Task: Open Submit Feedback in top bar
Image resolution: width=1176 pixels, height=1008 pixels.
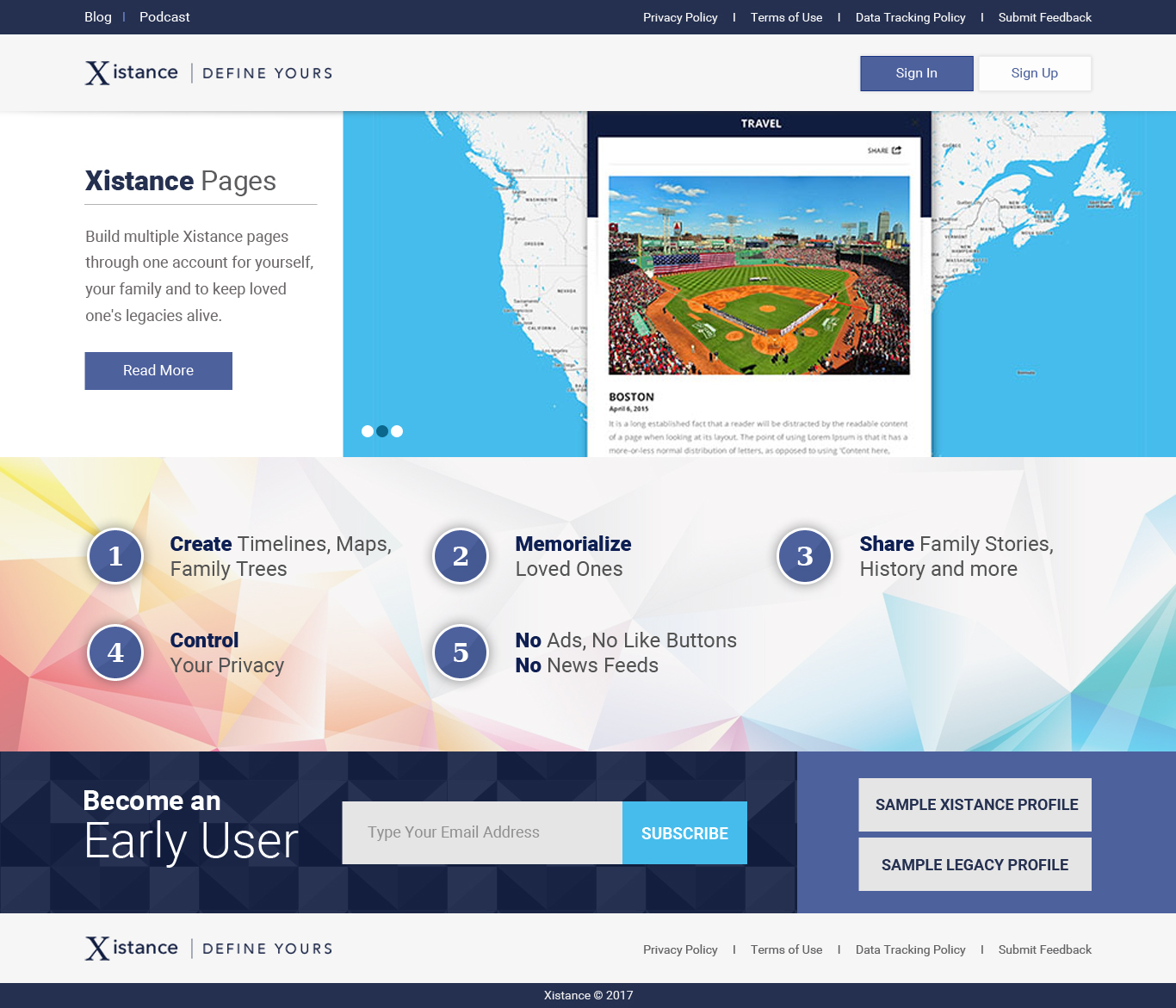Action: [1044, 17]
